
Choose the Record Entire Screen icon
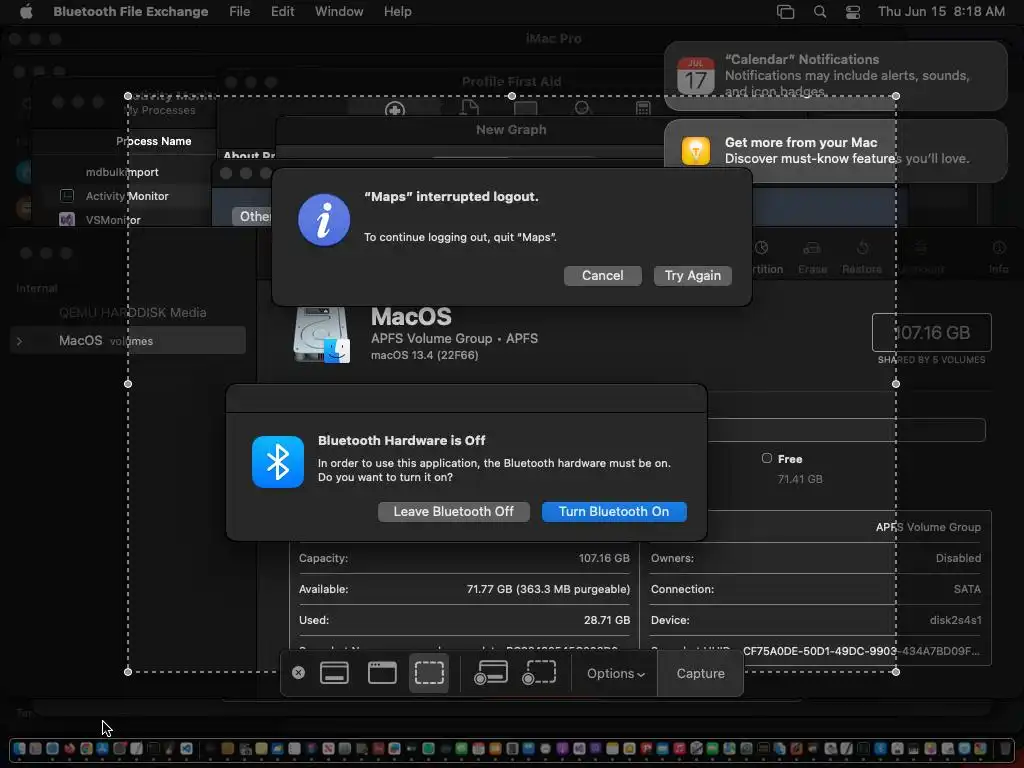(x=490, y=673)
